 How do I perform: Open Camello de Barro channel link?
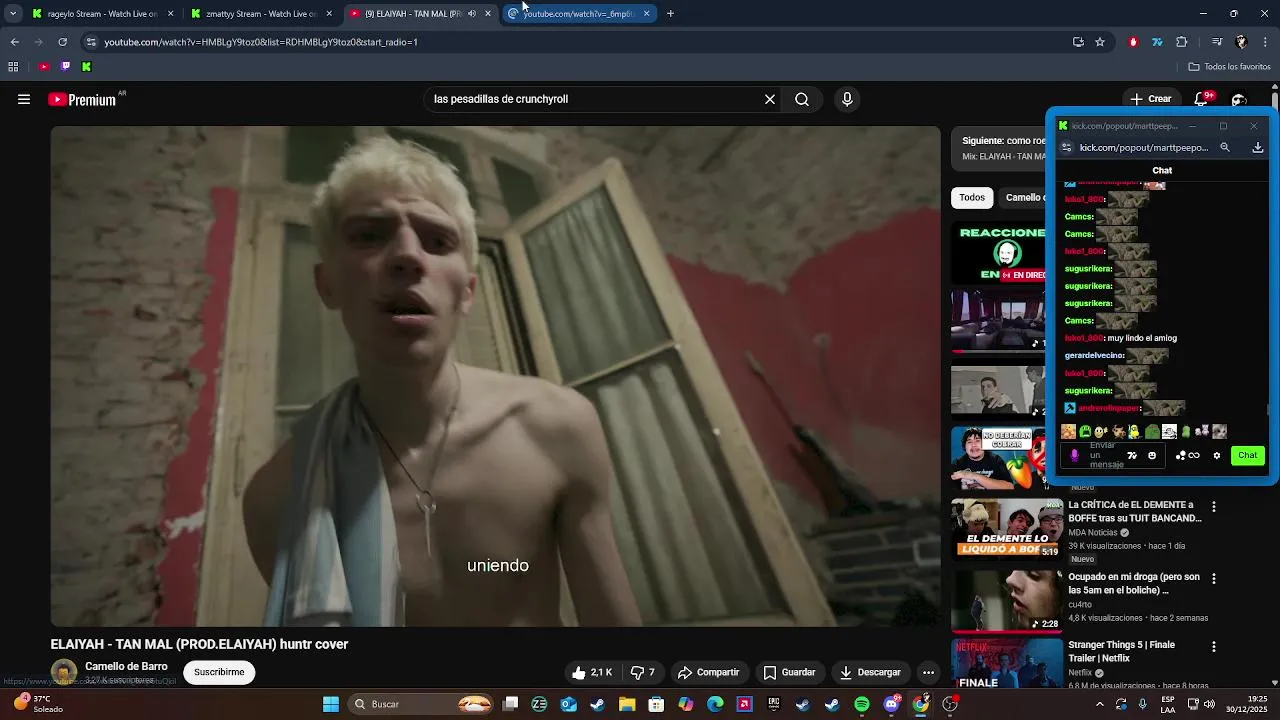pos(126,666)
